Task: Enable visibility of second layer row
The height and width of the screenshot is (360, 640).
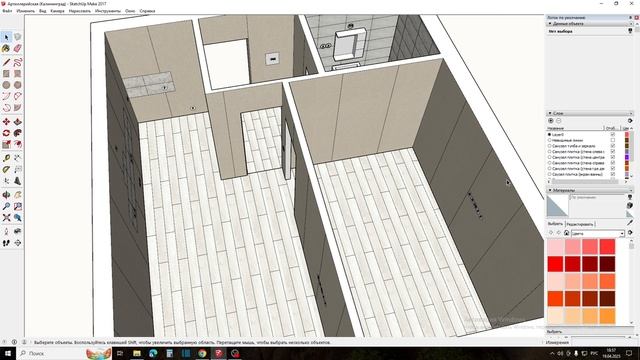Action: pos(613,140)
